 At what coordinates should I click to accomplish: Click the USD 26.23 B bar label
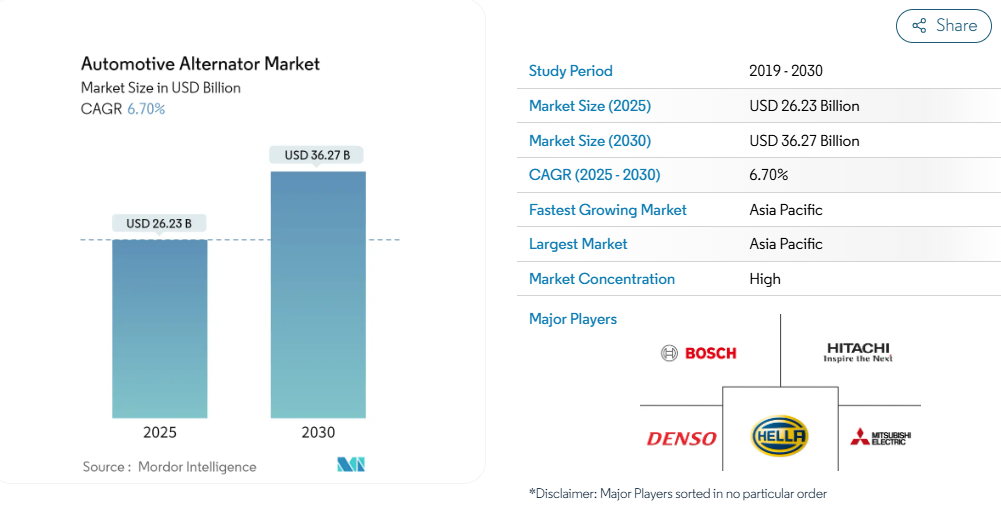click(159, 223)
